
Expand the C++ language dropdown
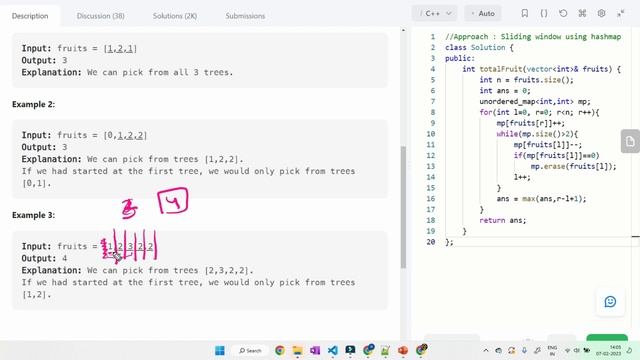435,13
